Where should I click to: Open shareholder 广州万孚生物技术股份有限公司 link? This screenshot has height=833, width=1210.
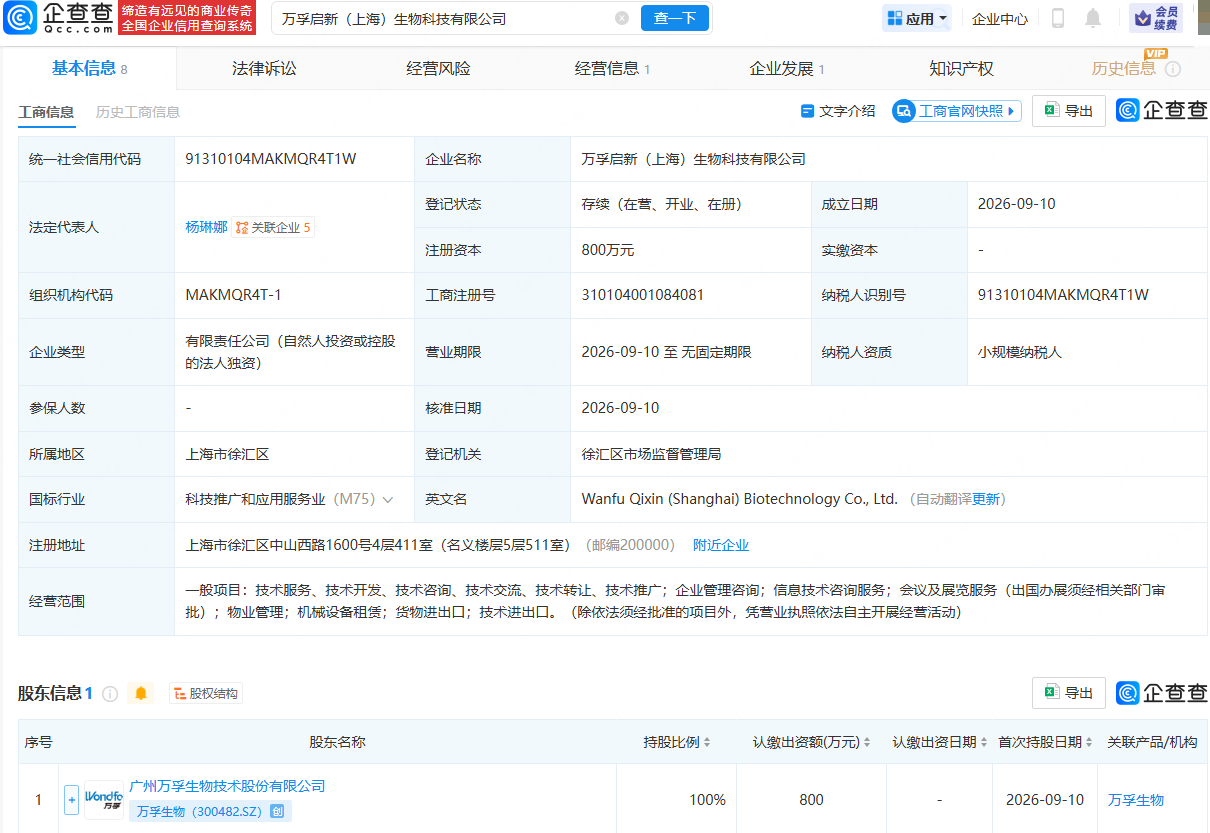(228, 786)
